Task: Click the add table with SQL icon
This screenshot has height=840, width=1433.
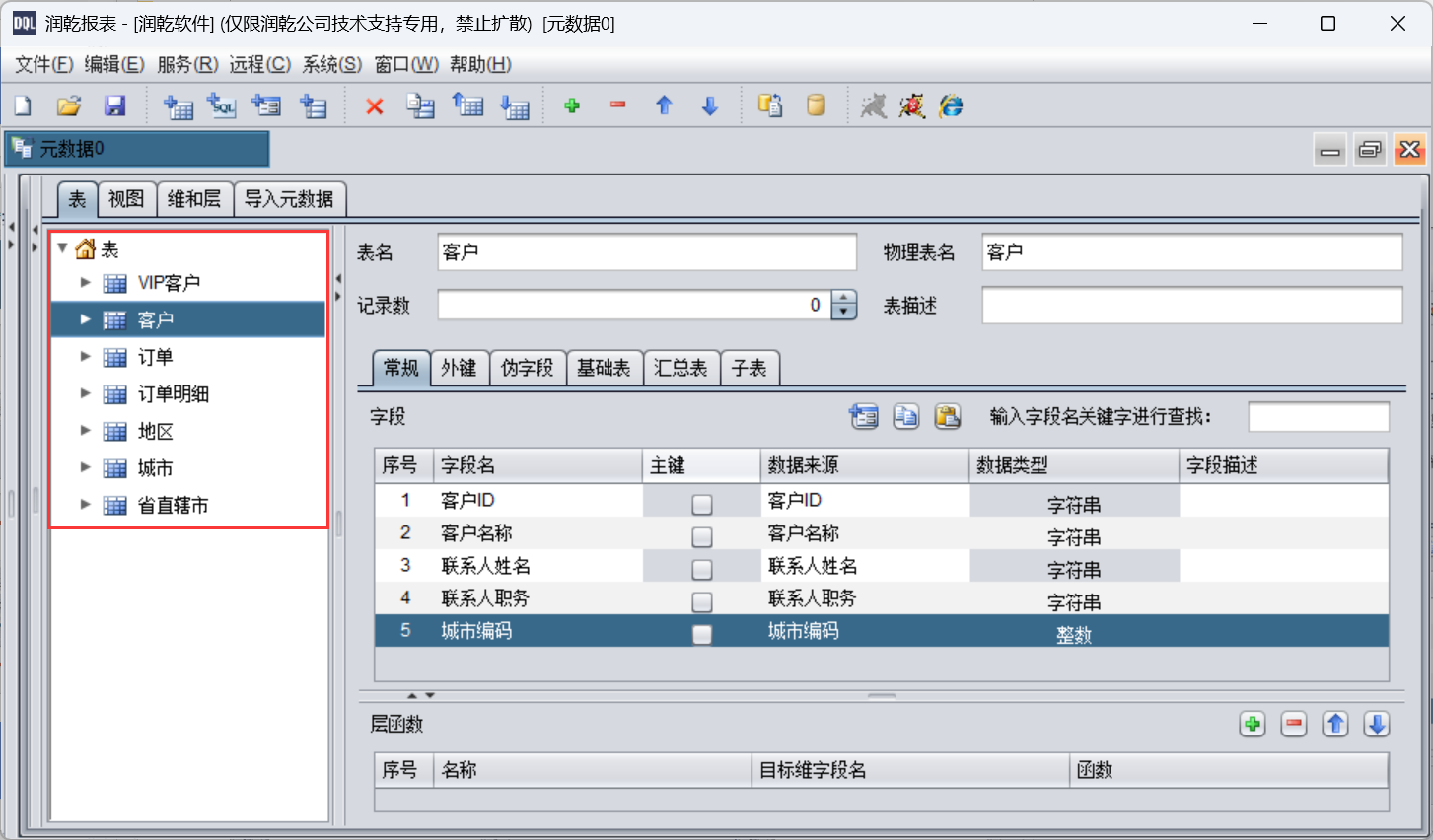Action: pos(222,105)
